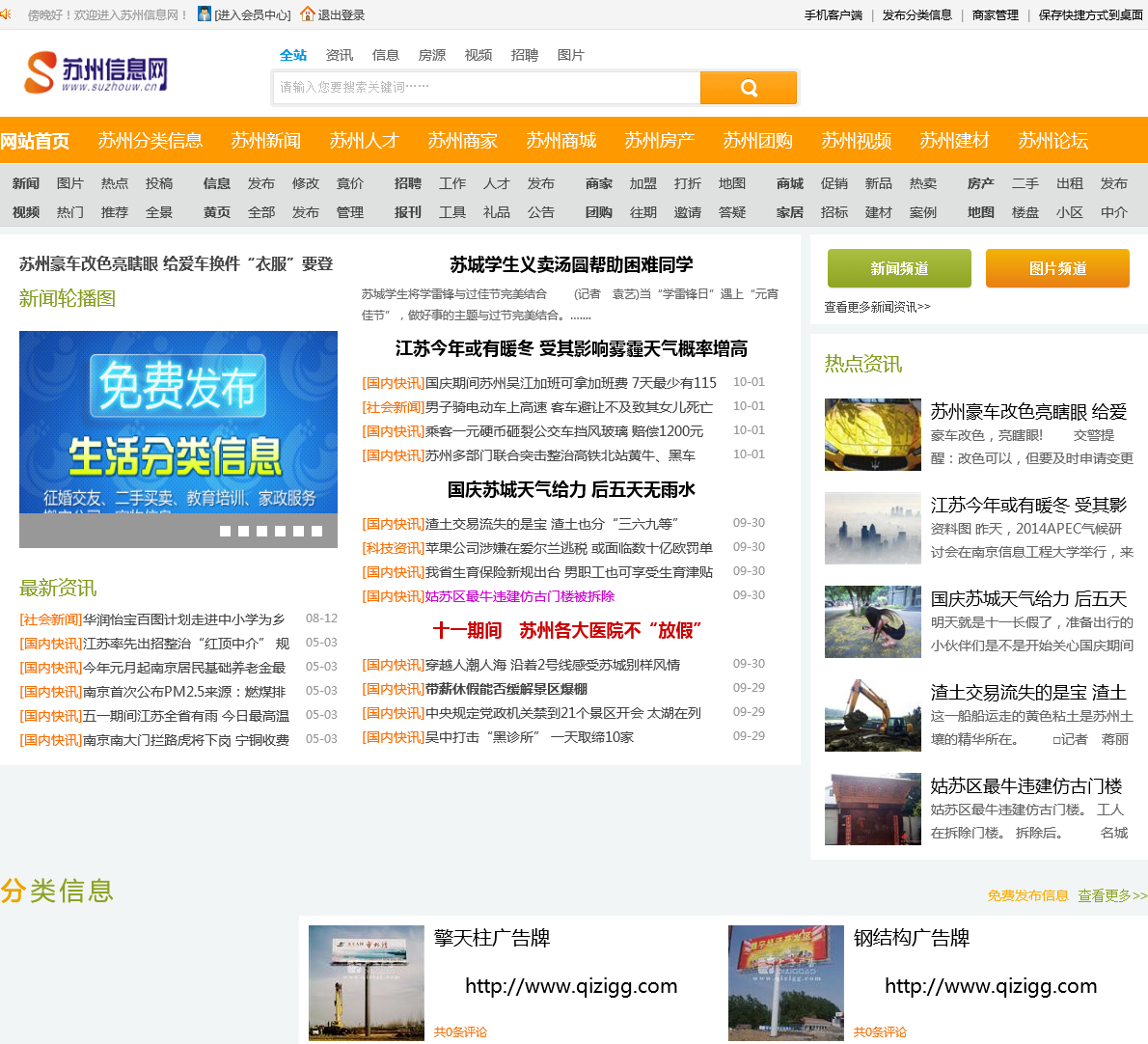Viewport: 1148px width, 1044px height.
Task: Open 网站首页 in the orange navigation bar
Action: pyautogui.click(x=35, y=141)
